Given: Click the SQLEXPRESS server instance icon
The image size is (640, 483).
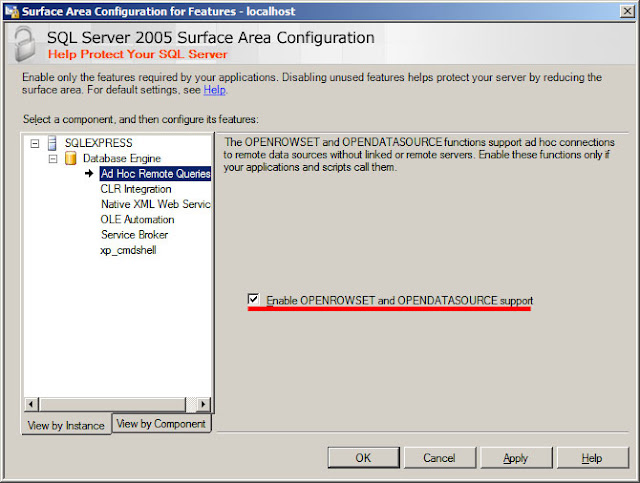Looking at the screenshot, I should pyautogui.click(x=53, y=143).
